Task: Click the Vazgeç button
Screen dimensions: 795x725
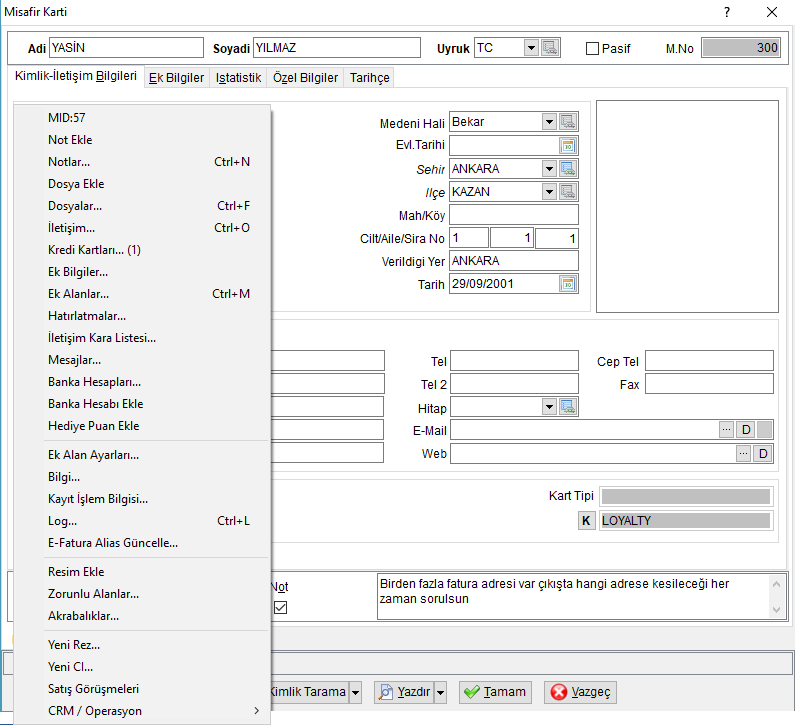Action: (x=581, y=692)
